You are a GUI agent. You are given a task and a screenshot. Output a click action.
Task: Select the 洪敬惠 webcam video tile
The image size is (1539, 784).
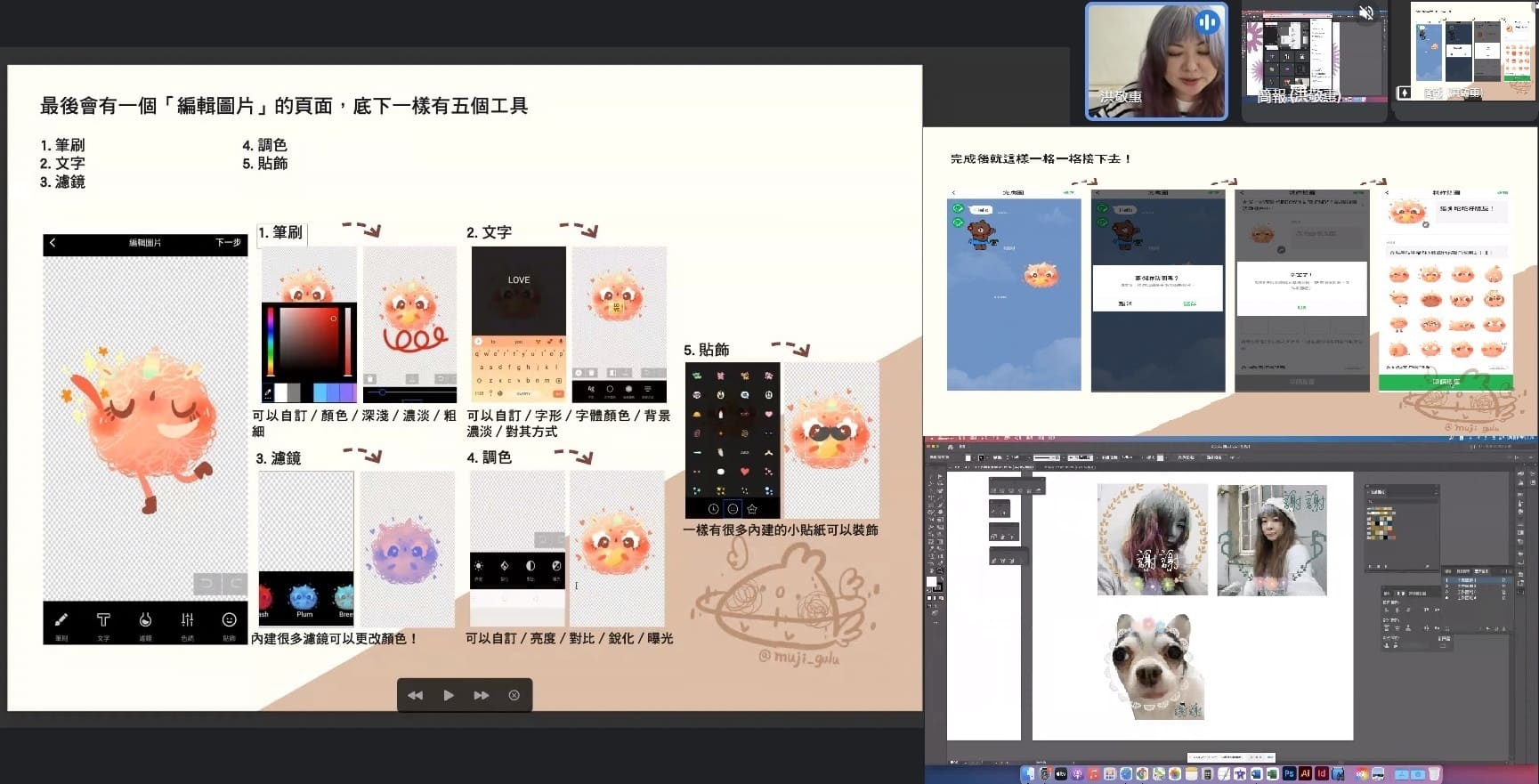pyautogui.click(x=1155, y=61)
